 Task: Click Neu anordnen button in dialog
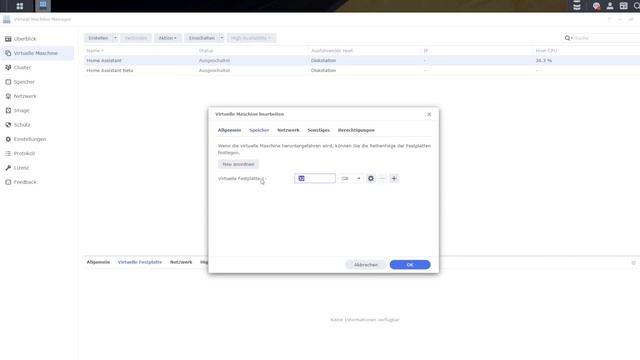[238, 164]
